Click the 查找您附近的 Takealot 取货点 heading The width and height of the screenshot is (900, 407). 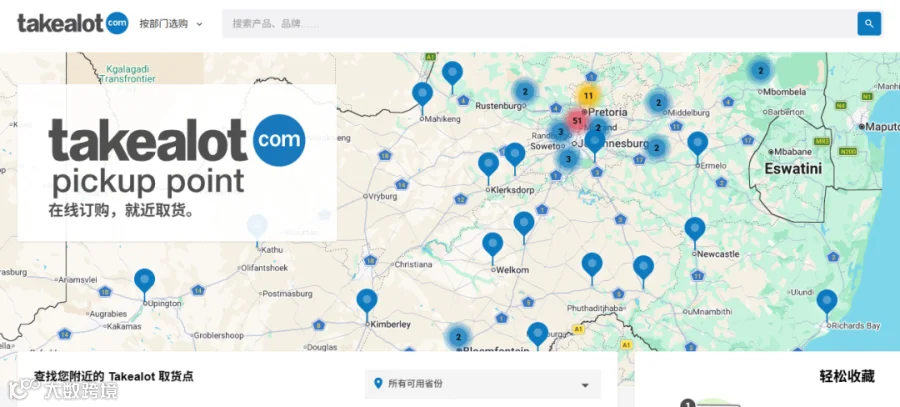coord(114,377)
